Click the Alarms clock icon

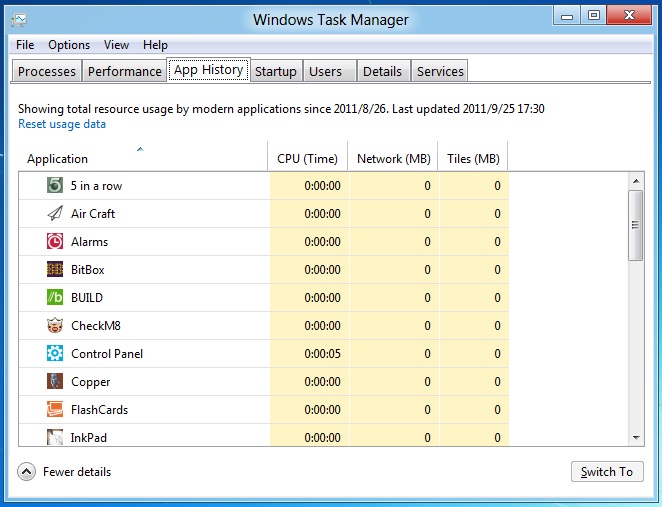coord(55,241)
